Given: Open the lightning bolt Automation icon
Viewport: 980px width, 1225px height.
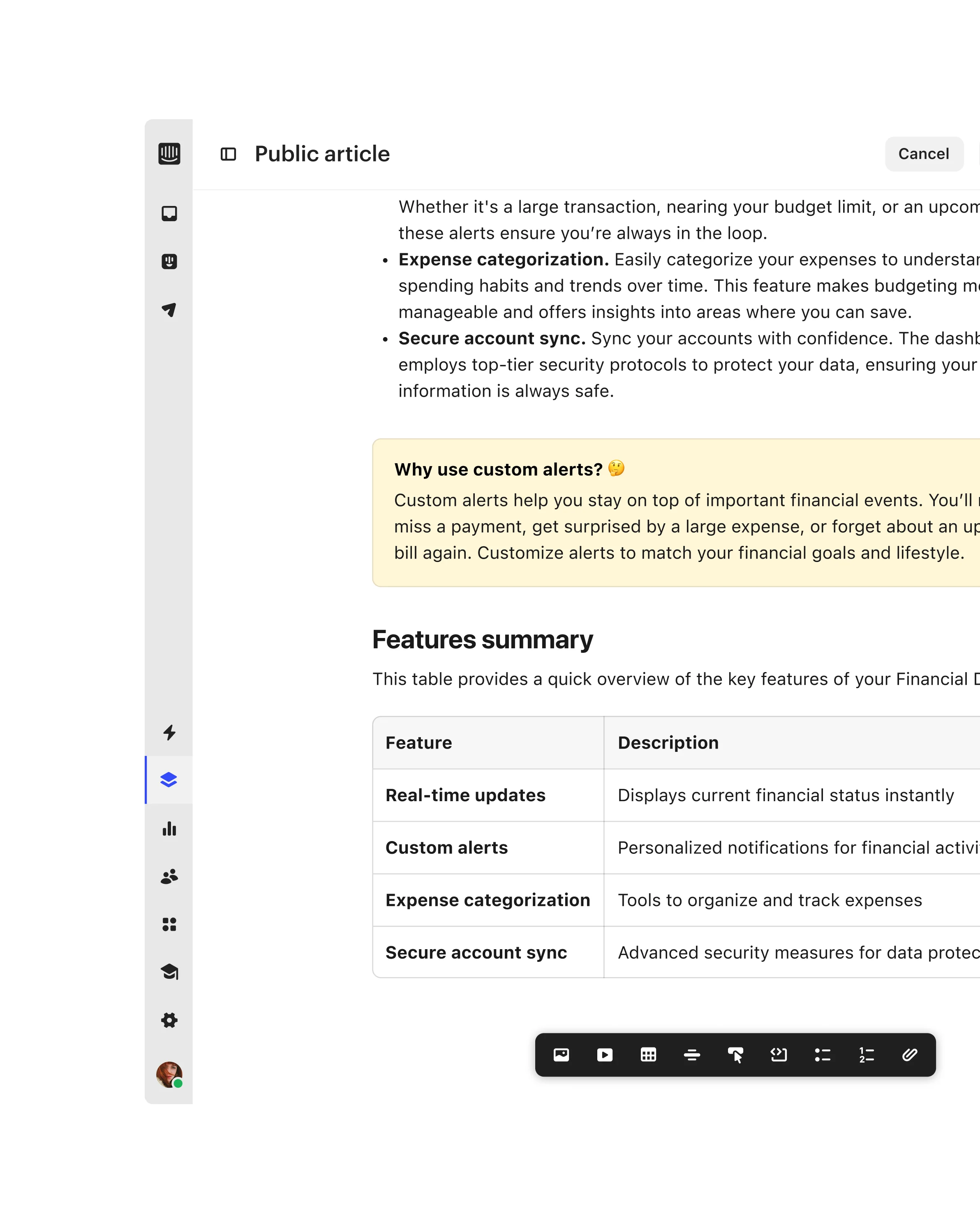Looking at the screenshot, I should pyautogui.click(x=169, y=733).
